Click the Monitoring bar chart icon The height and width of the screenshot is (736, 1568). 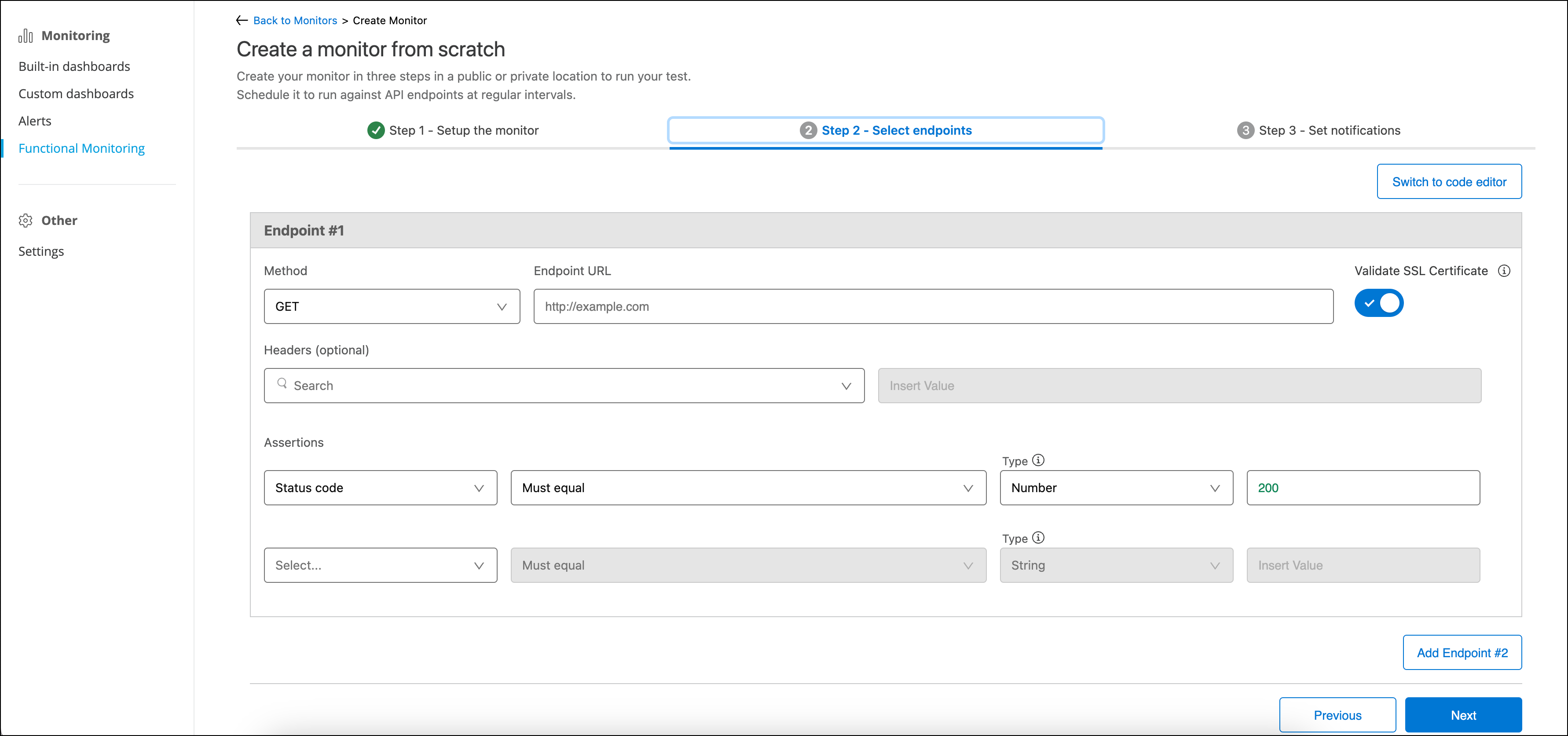click(x=26, y=36)
